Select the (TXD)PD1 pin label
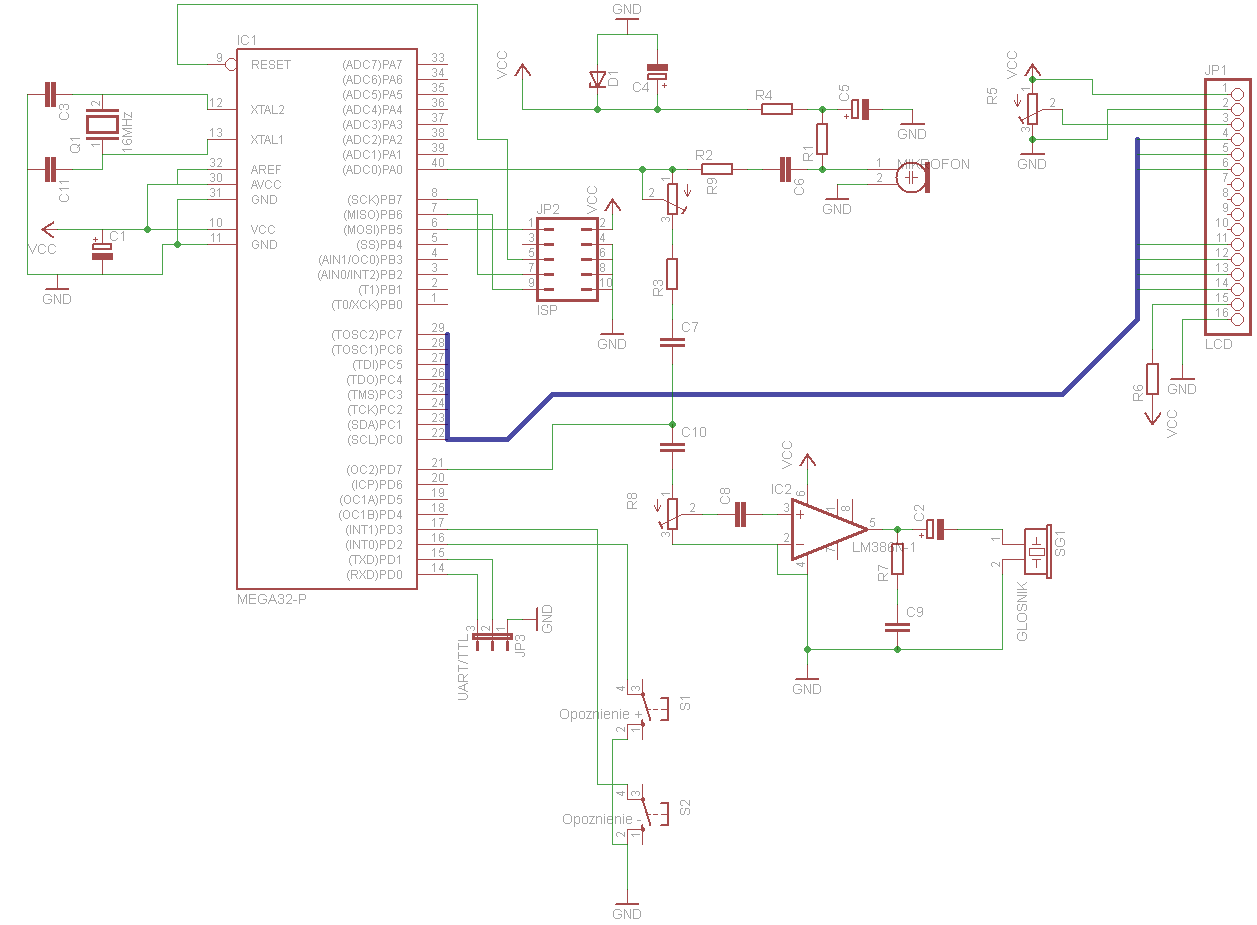The width and height of the screenshot is (1257, 925). (373, 559)
